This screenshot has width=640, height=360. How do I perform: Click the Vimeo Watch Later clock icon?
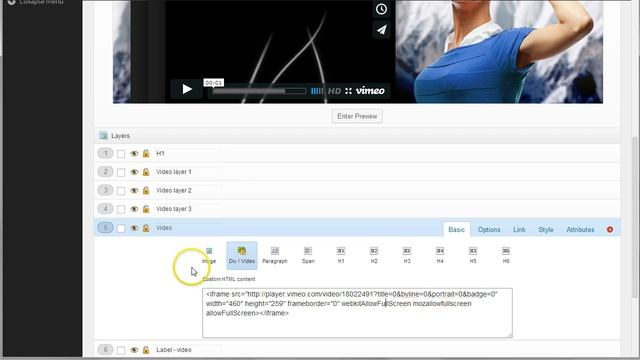[381, 9]
